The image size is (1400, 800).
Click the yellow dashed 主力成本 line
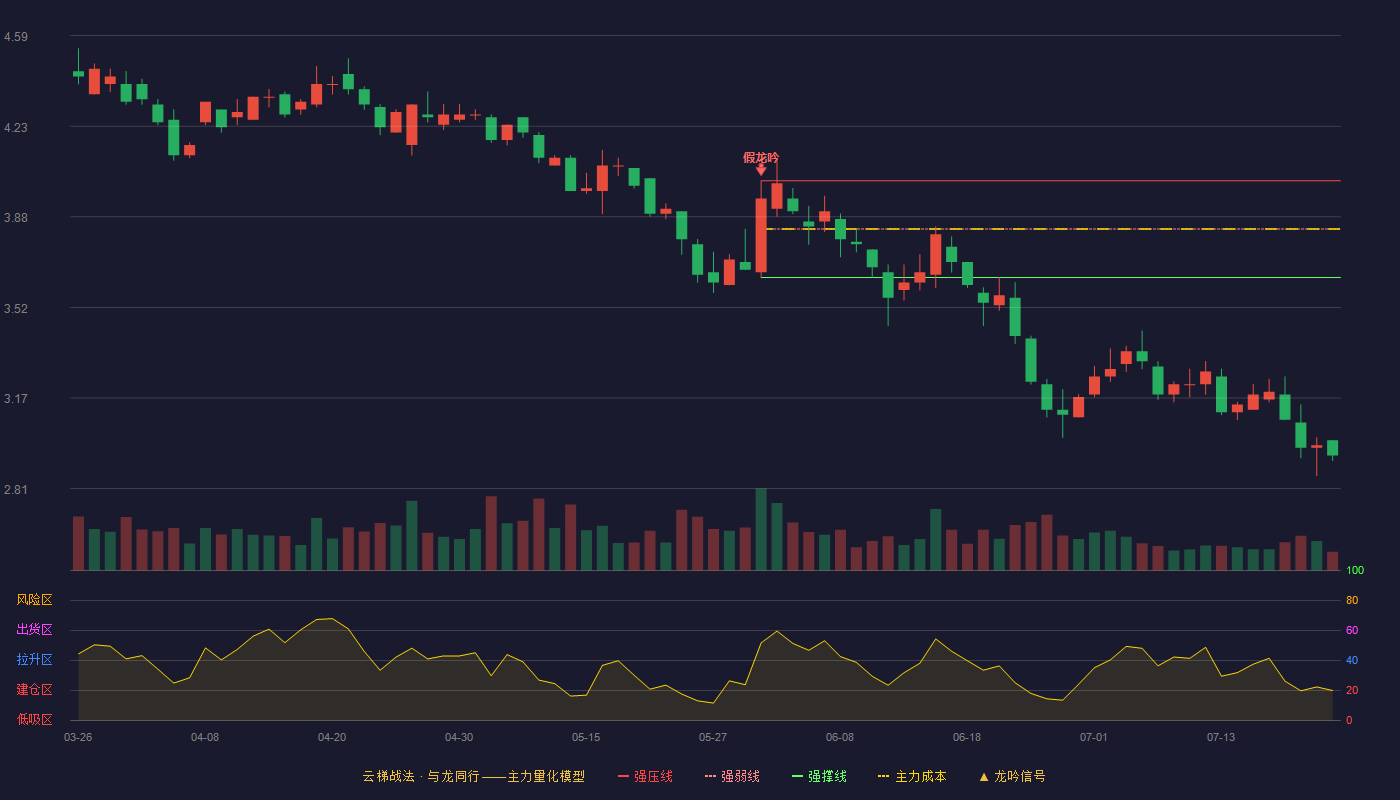point(1050,229)
